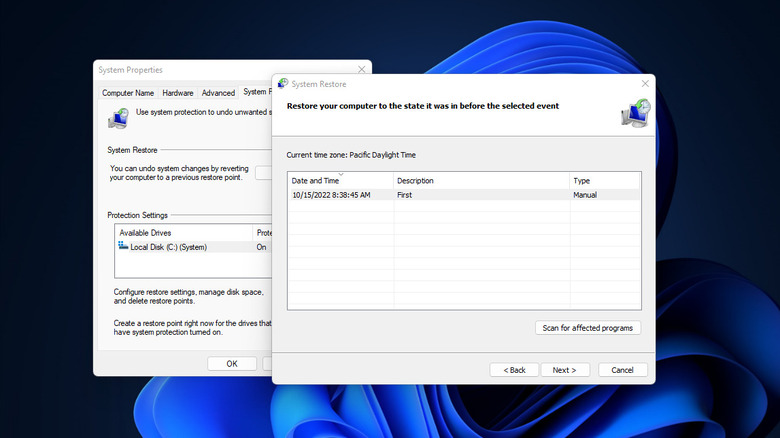Click the Local Disk (C:) drive icon

[x=124, y=246]
